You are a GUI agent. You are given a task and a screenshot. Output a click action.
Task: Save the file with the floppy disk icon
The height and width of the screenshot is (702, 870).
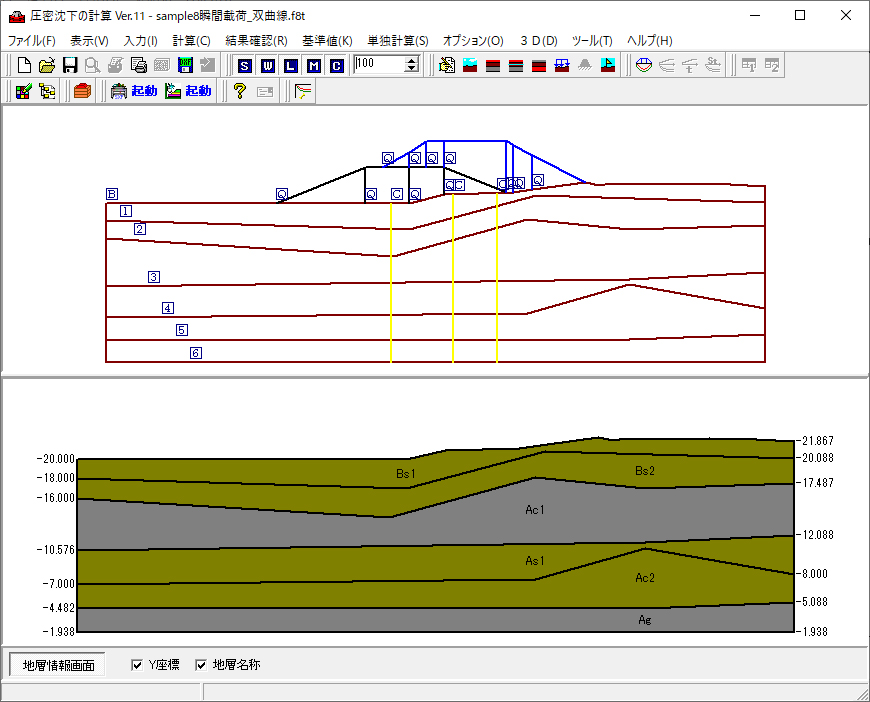pyautogui.click(x=70, y=65)
